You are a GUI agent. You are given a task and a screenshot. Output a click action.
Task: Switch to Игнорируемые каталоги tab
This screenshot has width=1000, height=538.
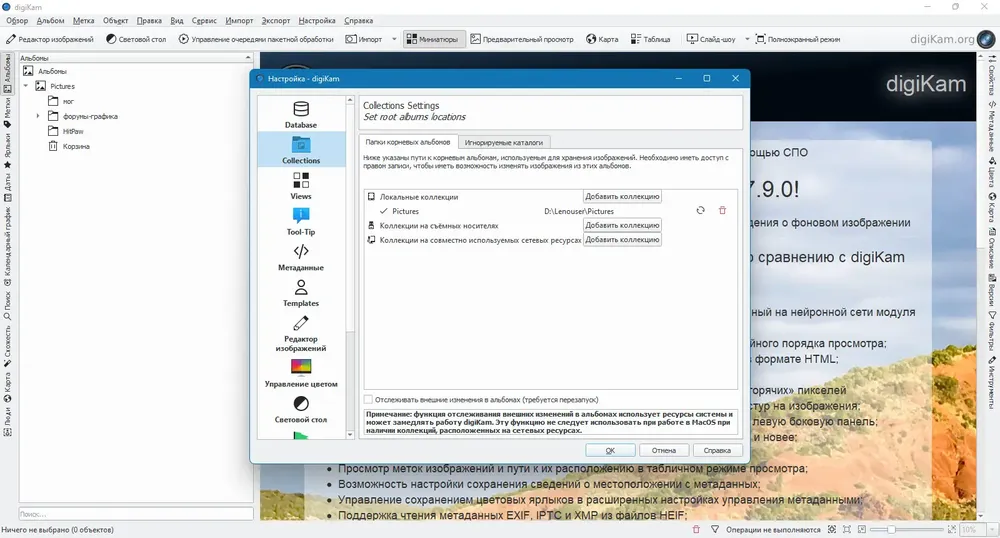pos(507,143)
